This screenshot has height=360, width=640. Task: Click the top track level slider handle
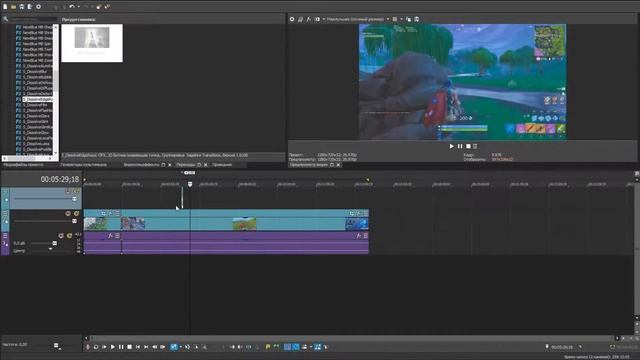[x=74, y=199]
